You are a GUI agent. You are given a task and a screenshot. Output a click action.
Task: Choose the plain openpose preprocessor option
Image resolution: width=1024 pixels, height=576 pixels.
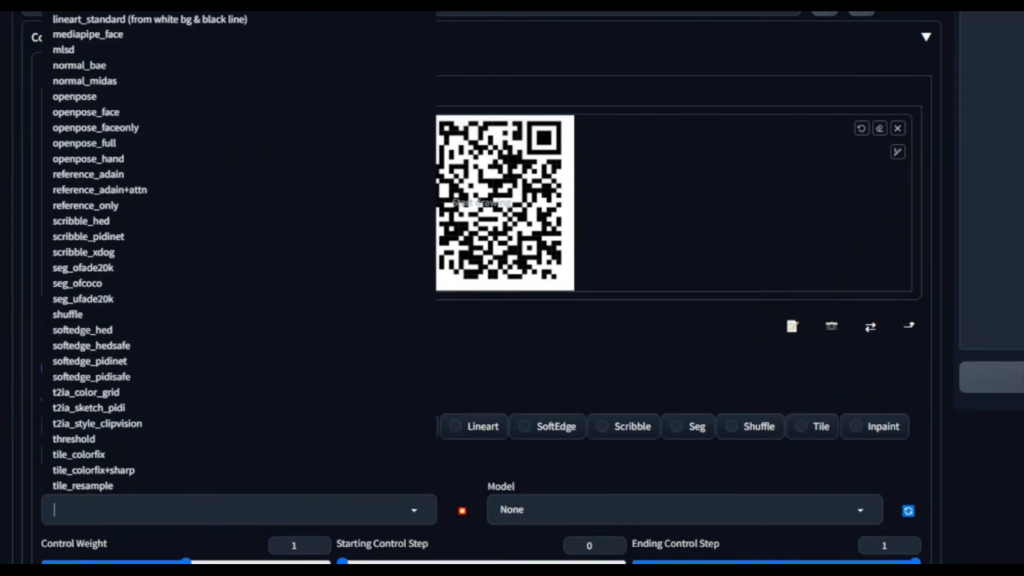74,97
